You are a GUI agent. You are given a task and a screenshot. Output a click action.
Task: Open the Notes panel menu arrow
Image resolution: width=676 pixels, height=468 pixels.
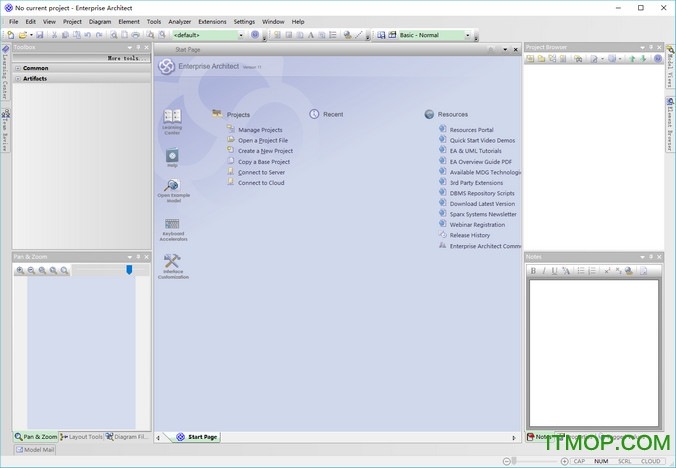642,257
